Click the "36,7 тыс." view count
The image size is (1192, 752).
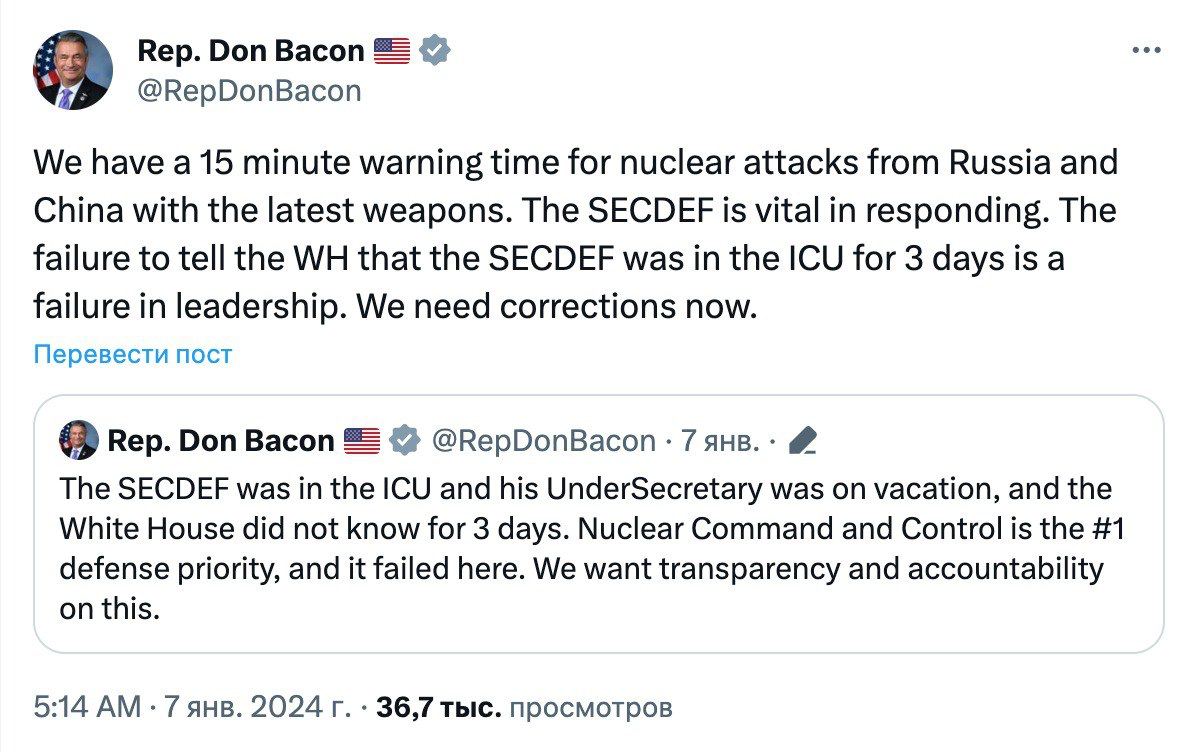point(439,708)
